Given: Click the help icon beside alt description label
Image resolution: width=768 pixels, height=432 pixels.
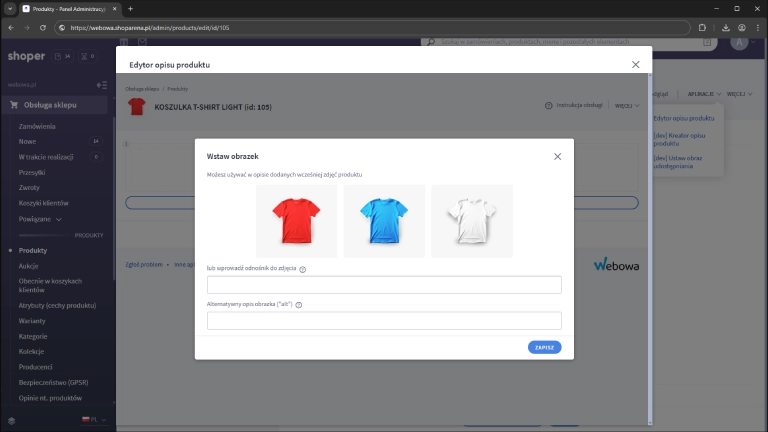Looking at the screenshot, I should [298, 305].
